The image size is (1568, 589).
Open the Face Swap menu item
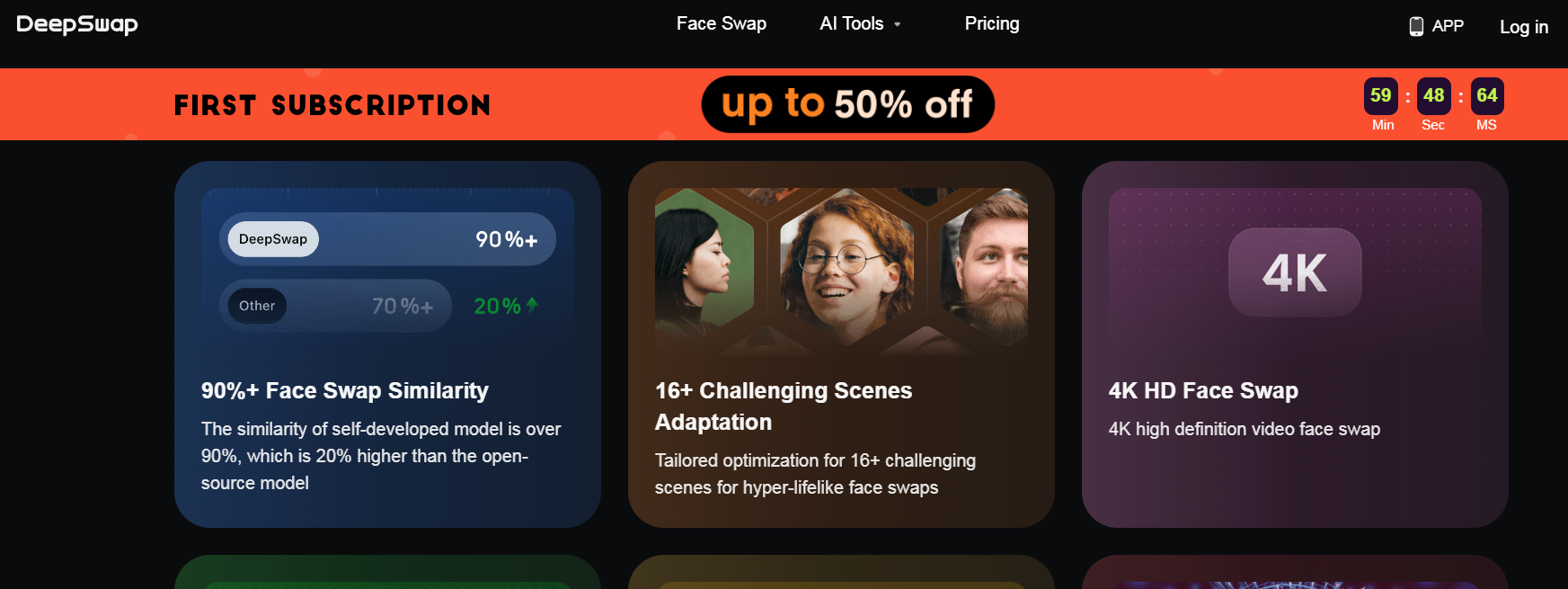click(721, 23)
